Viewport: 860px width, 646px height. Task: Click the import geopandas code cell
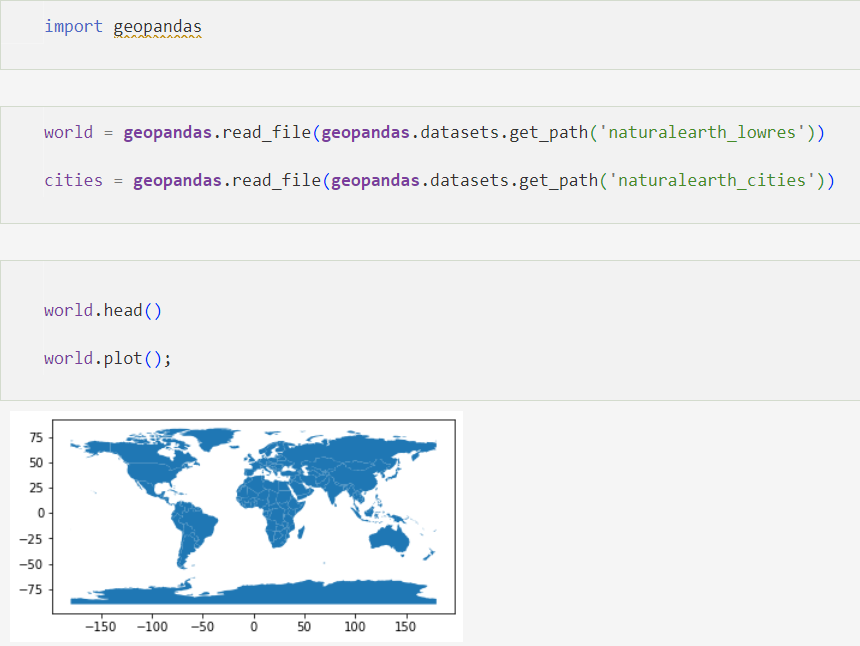(x=123, y=27)
